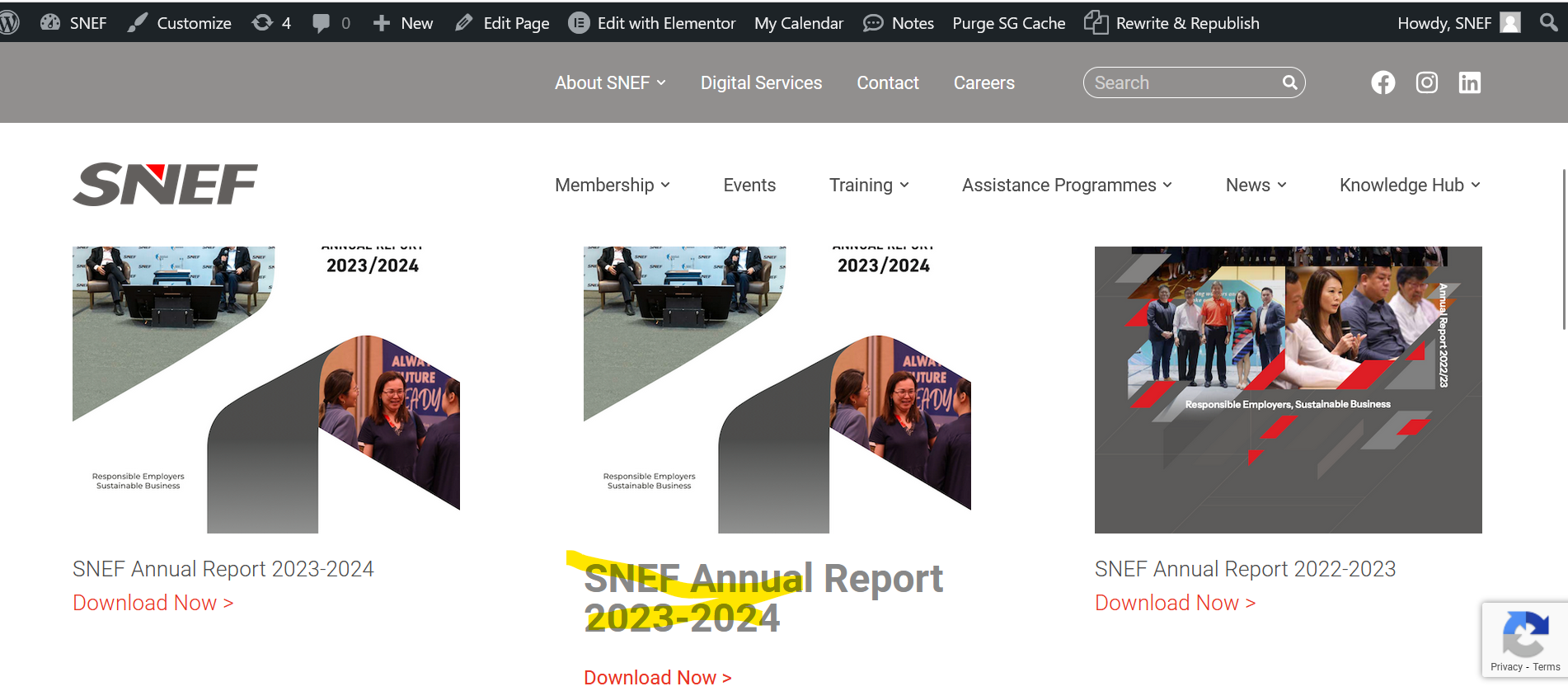Image resolution: width=1568 pixels, height=691 pixels.
Task: Click the Edit Page pencil icon
Action: click(x=464, y=23)
